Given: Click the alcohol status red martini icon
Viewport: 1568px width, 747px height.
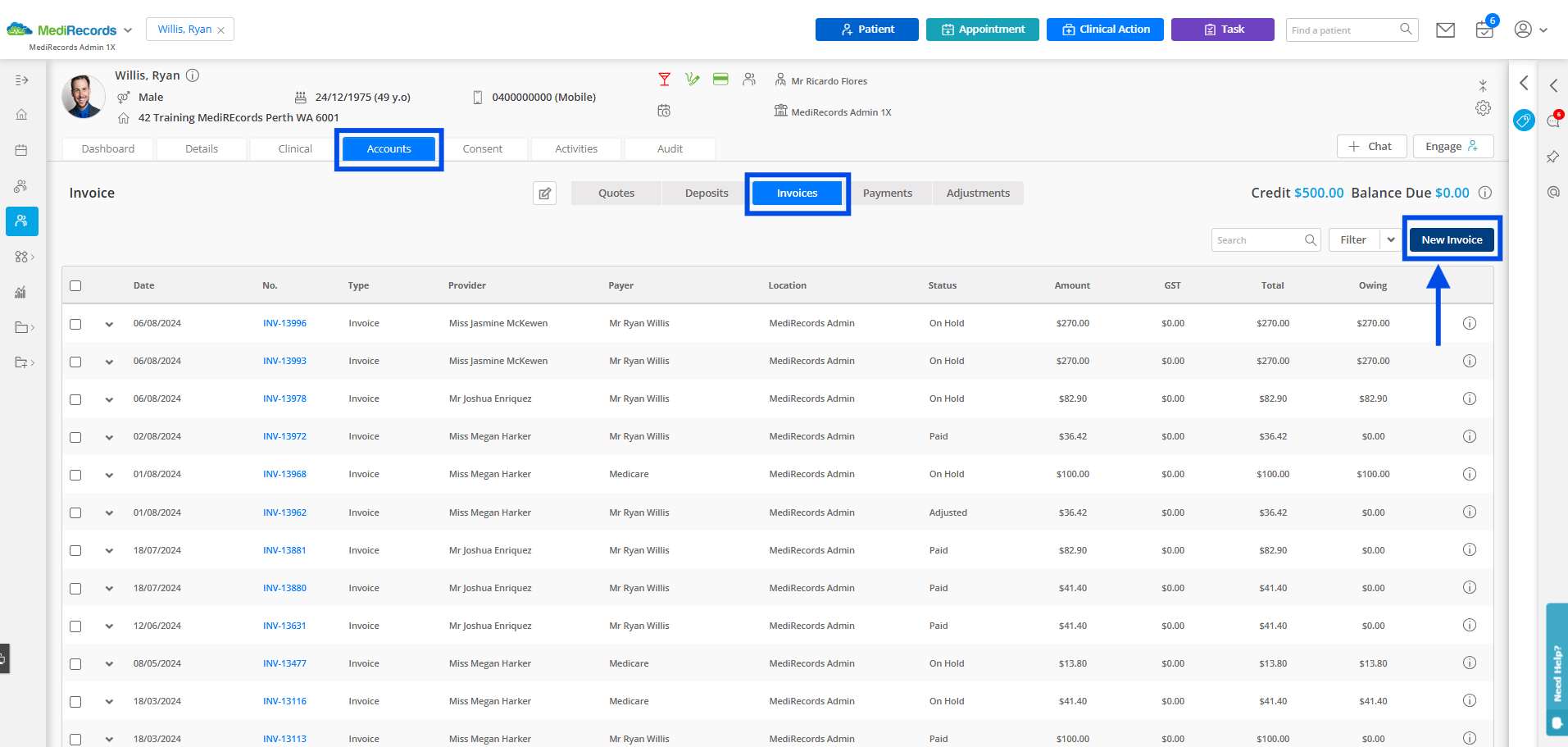Looking at the screenshot, I should pyautogui.click(x=664, y=79).
